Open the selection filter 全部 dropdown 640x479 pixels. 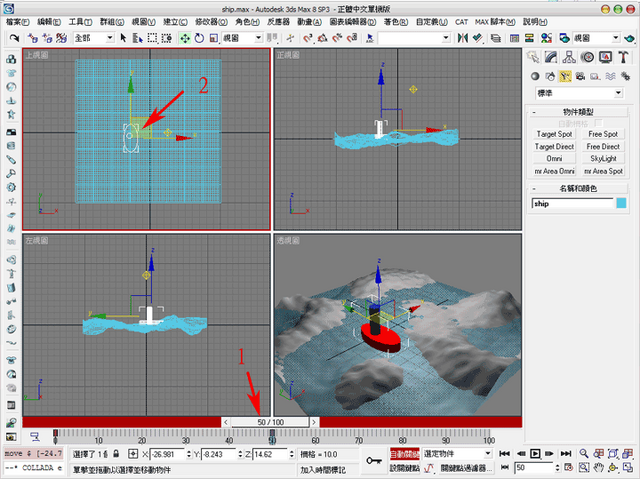(94, 38)
